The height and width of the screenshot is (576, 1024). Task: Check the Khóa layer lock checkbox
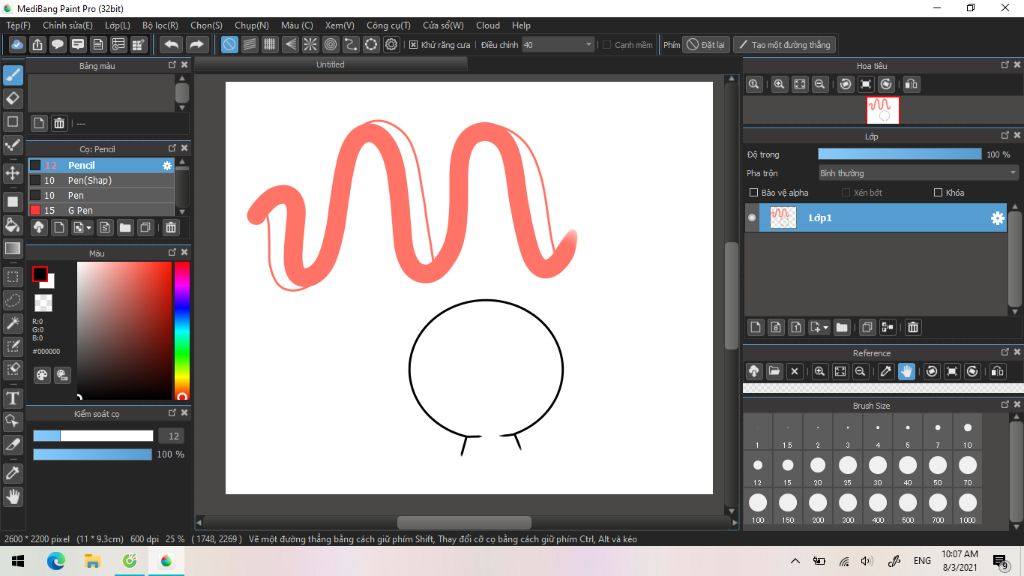[938, 192]
